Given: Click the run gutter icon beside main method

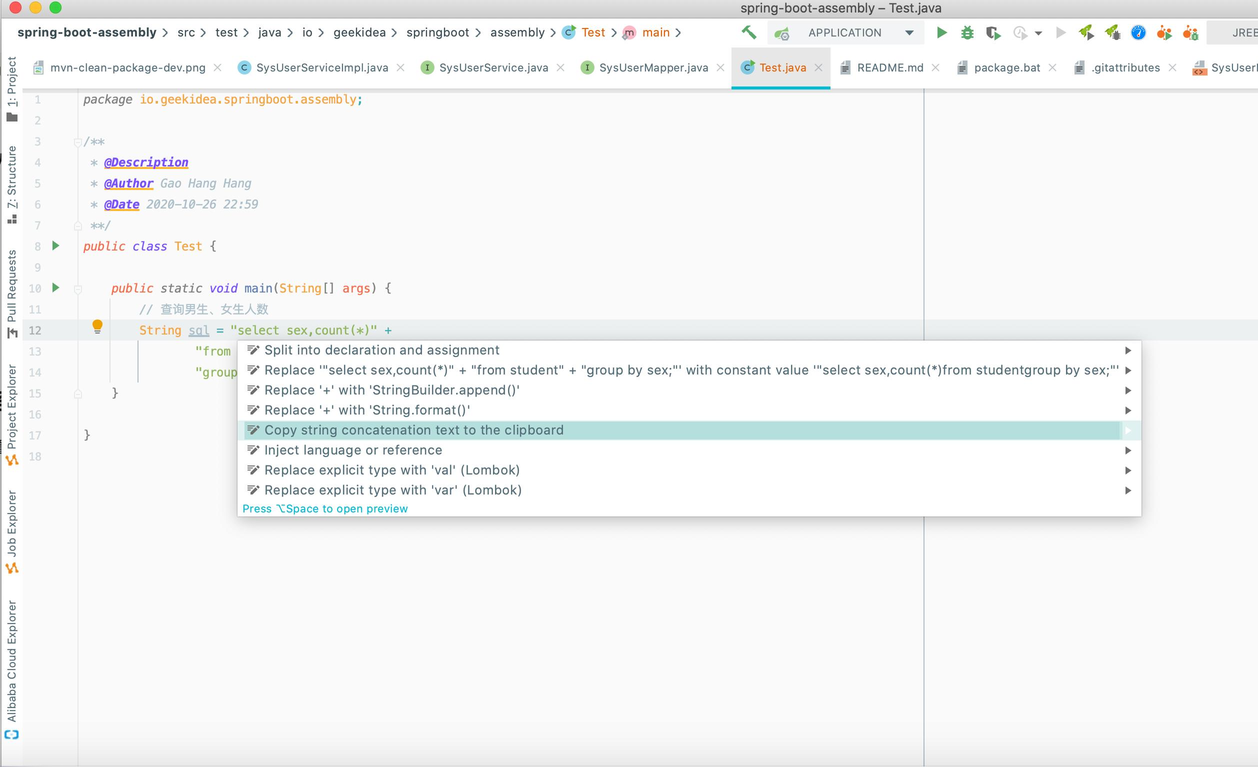Looking at the screenshot, I should 56,288.
